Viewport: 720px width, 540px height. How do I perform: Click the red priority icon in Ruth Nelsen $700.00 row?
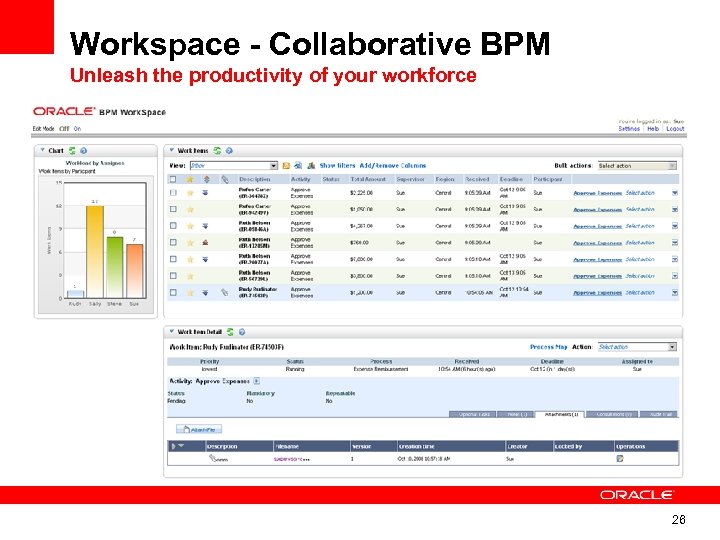pos(205,242)
